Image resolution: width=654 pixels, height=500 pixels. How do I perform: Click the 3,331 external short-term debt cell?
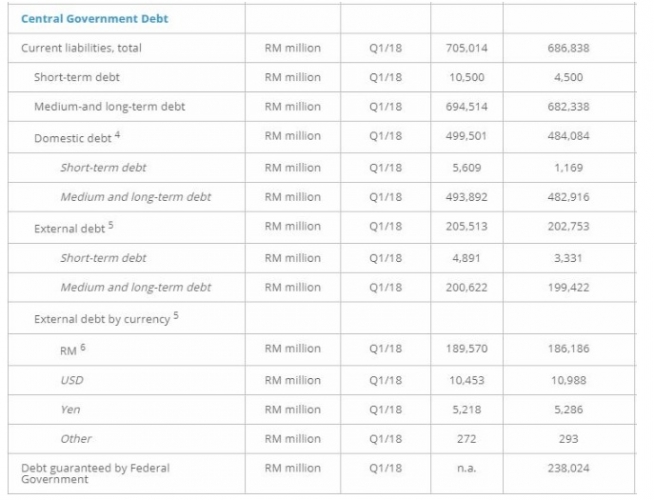click(x=568, y=258)
